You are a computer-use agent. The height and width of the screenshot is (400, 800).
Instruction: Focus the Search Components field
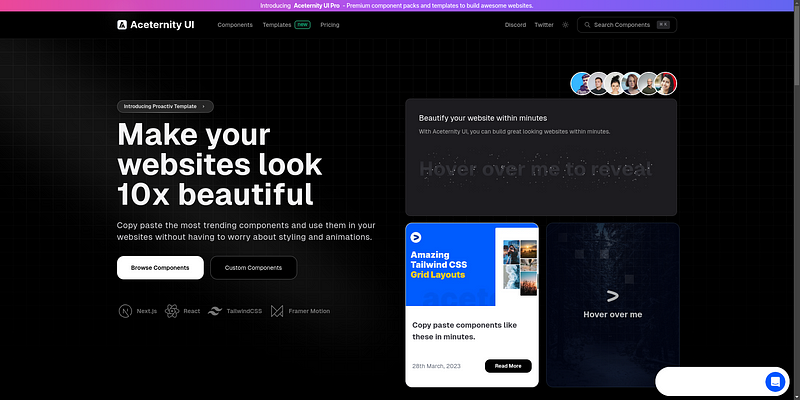(x=627, y=24)
